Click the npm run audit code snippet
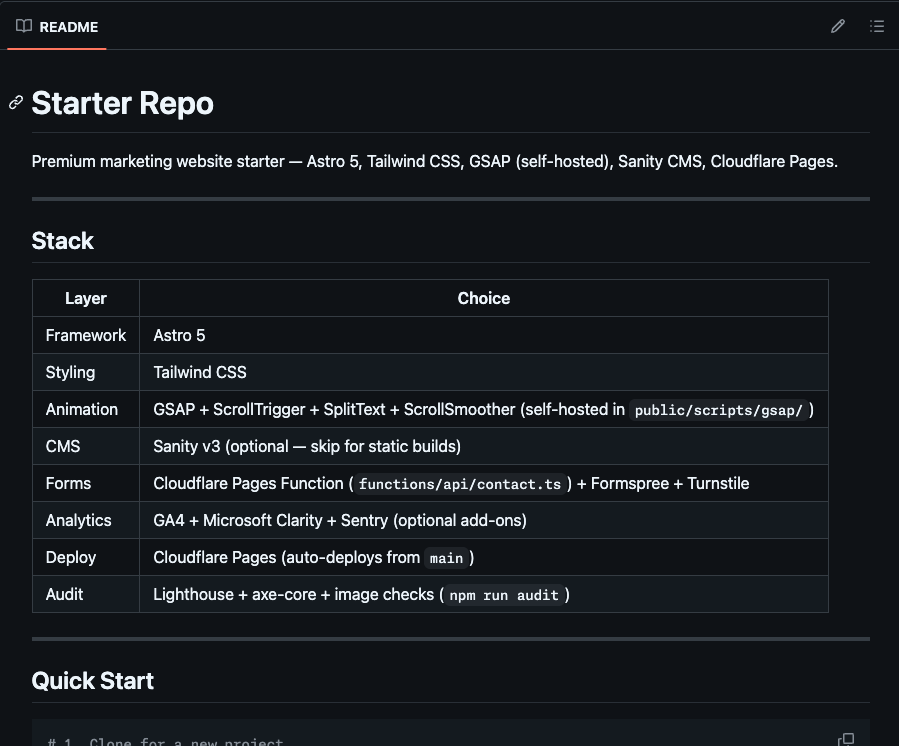 (504, 595)
